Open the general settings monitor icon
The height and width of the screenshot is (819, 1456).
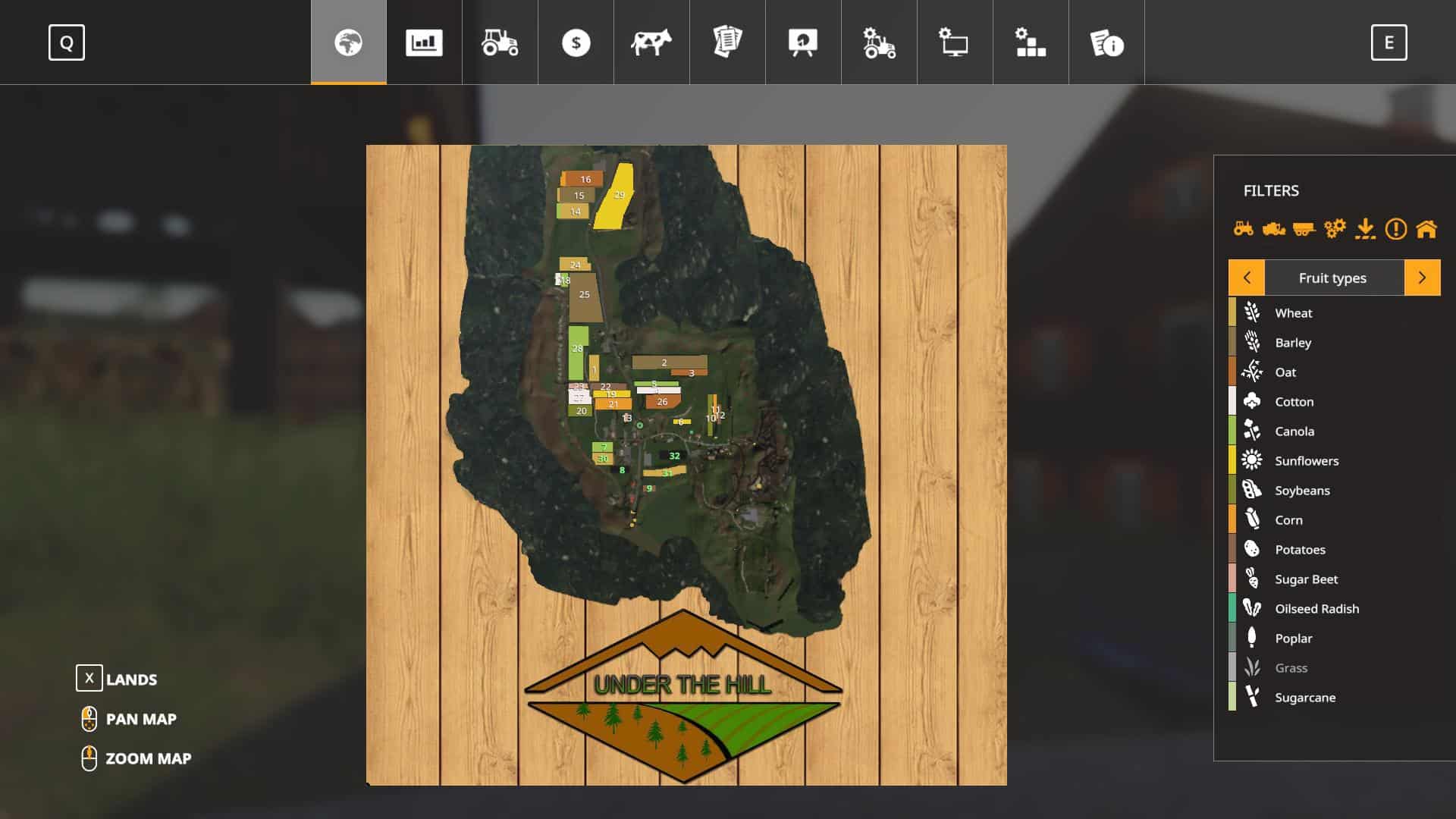point(955,42)
